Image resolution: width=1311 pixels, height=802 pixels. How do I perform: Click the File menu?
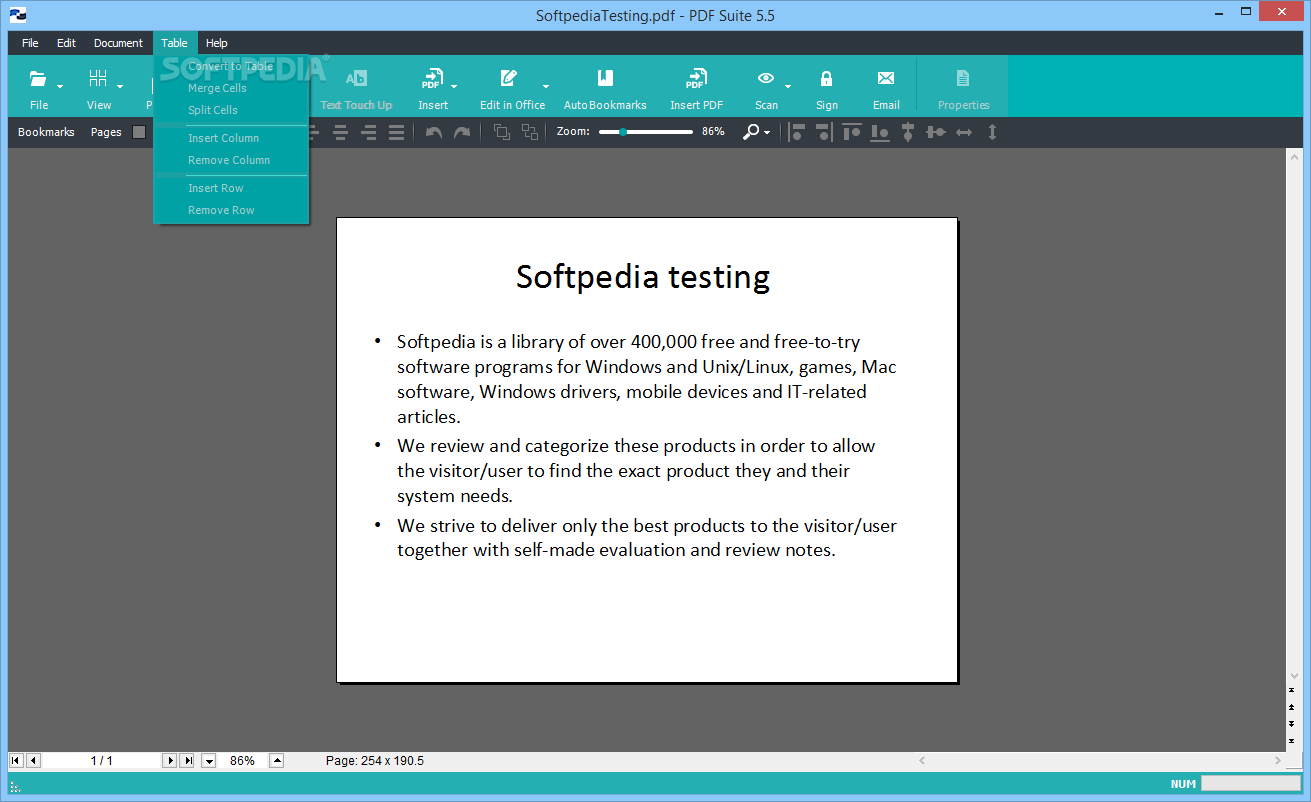coord(30,43)
